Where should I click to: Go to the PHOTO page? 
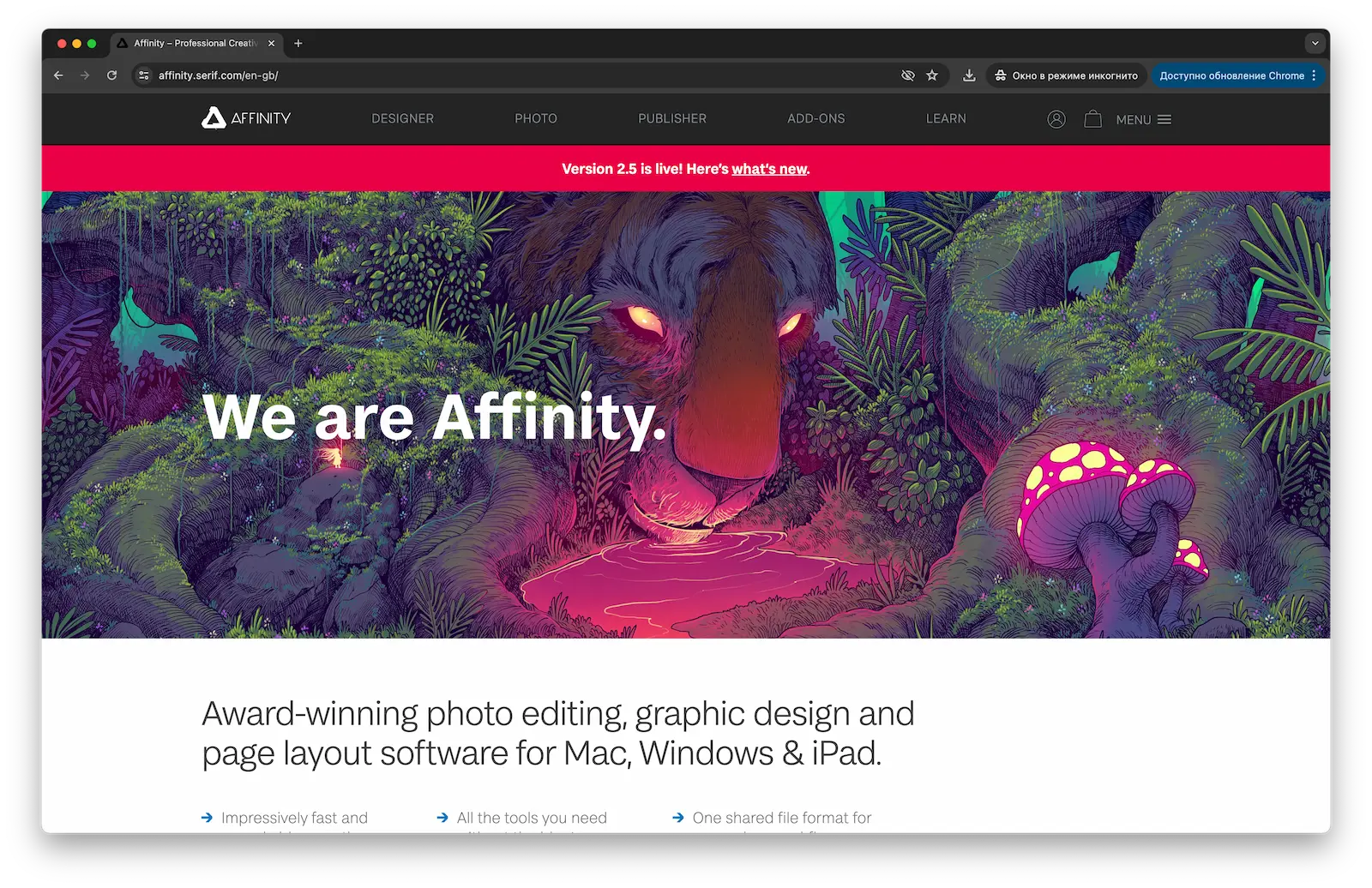pyautogui.click(x=536, y=118)
